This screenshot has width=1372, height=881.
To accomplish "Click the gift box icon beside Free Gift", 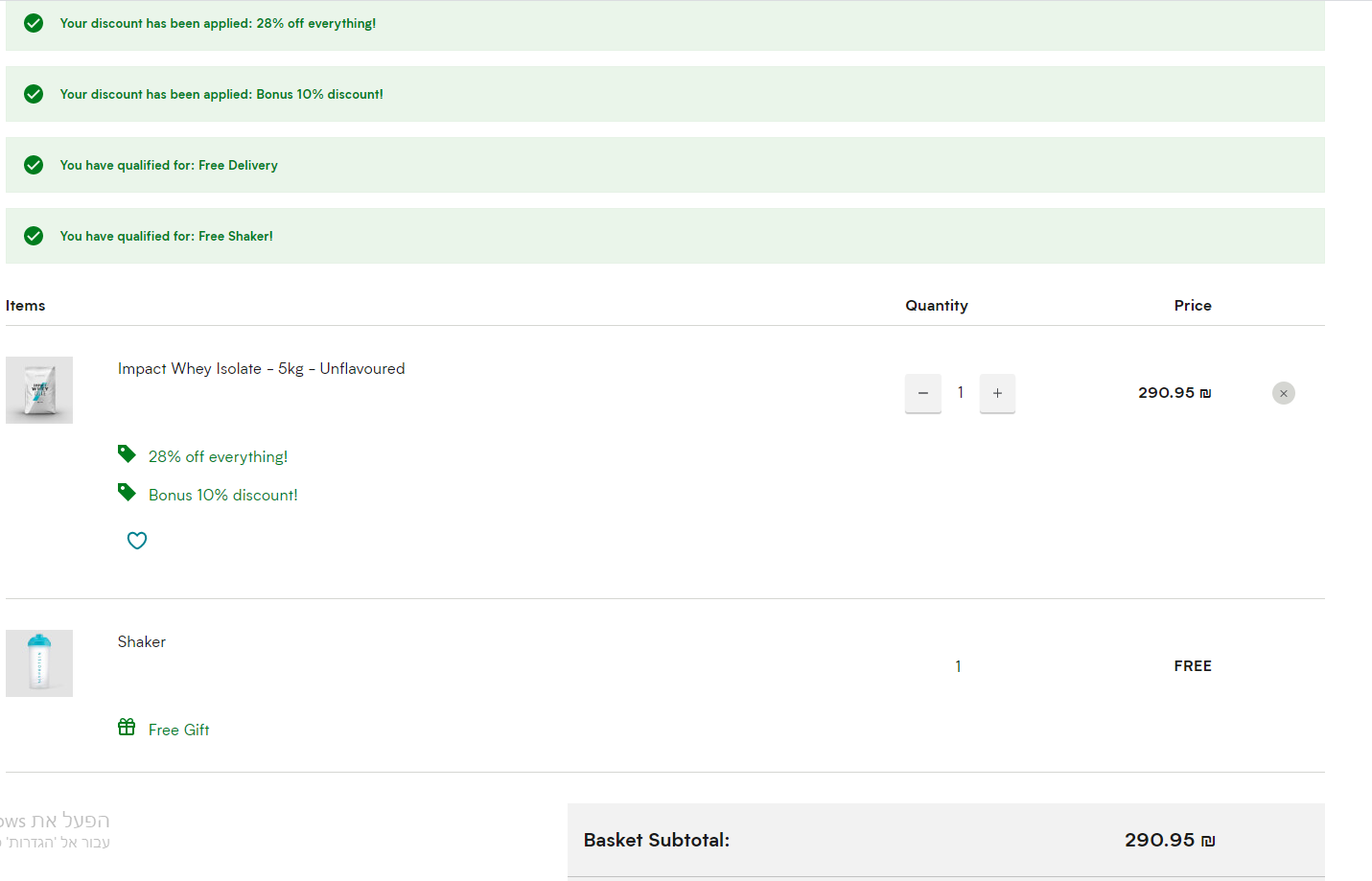I will tap(127, 727).
